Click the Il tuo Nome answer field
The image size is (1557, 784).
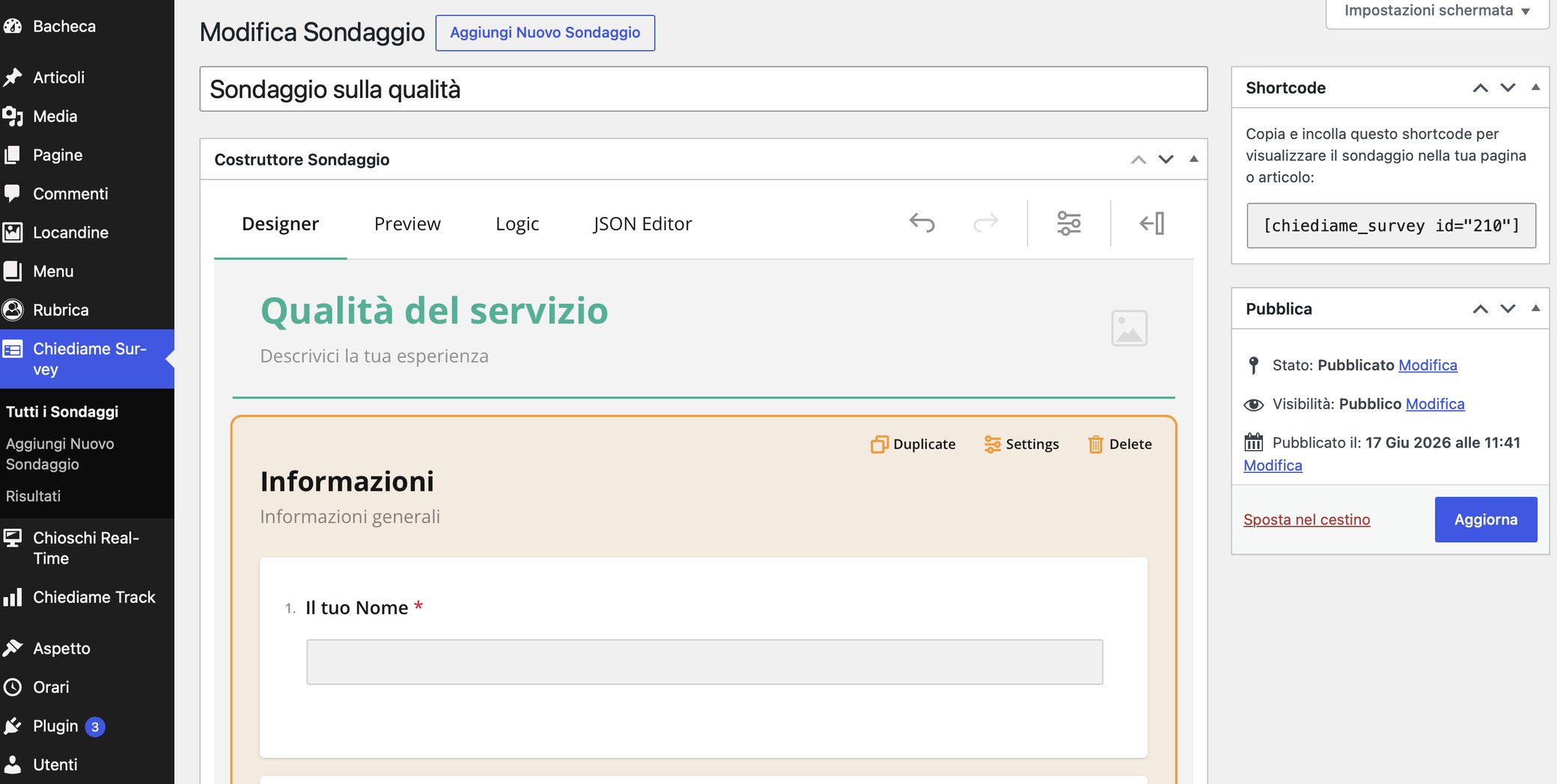point(704,662)
